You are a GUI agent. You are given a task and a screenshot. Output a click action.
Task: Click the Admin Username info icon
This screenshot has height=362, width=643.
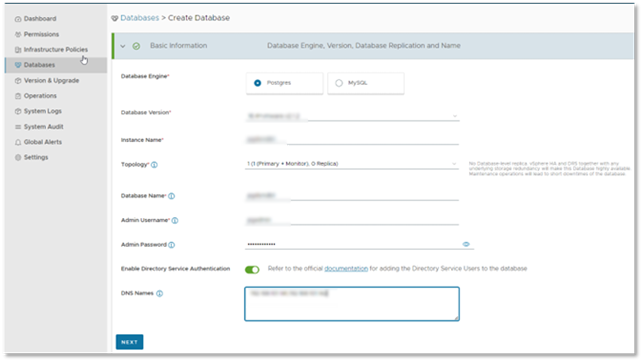[x=175, y=221]
